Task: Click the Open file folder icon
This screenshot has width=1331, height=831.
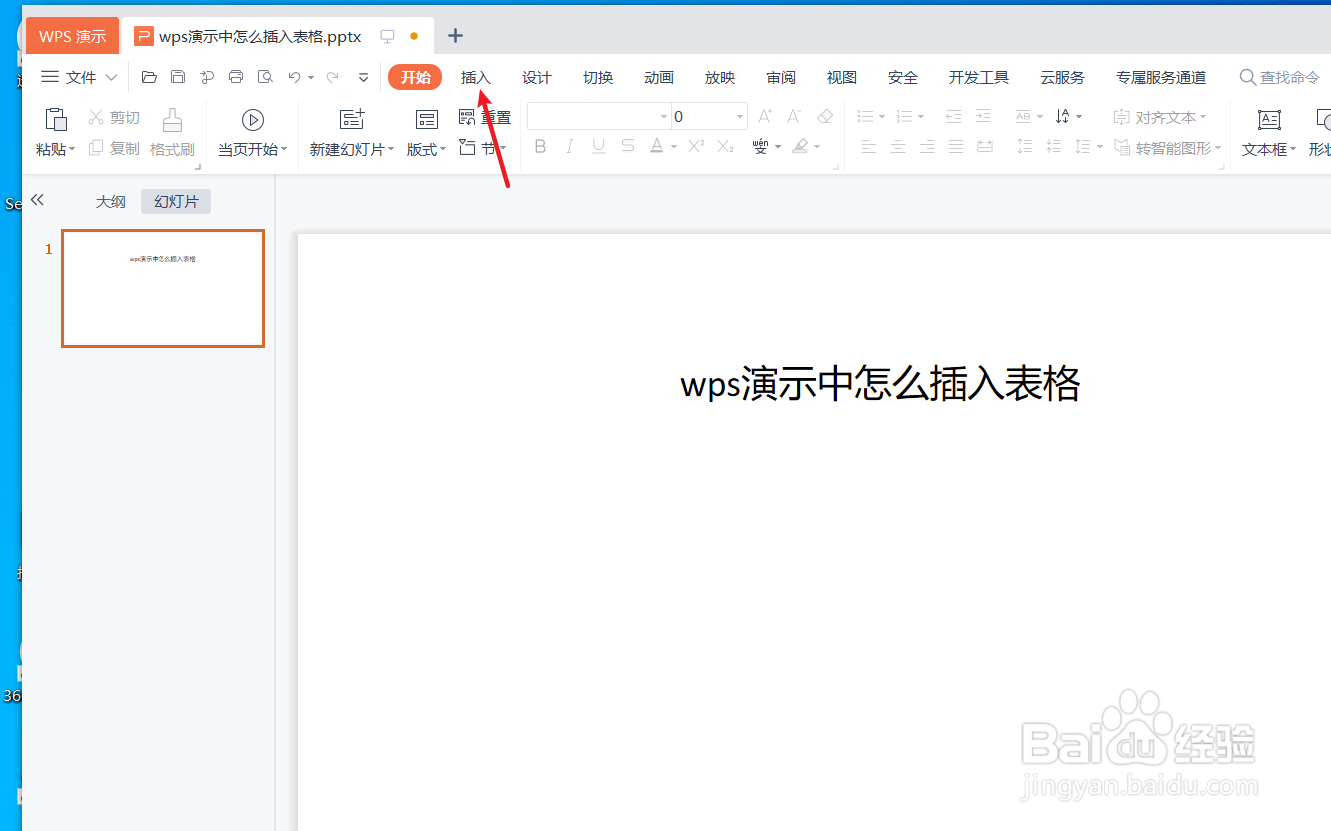Action: [x=149, y=77]
